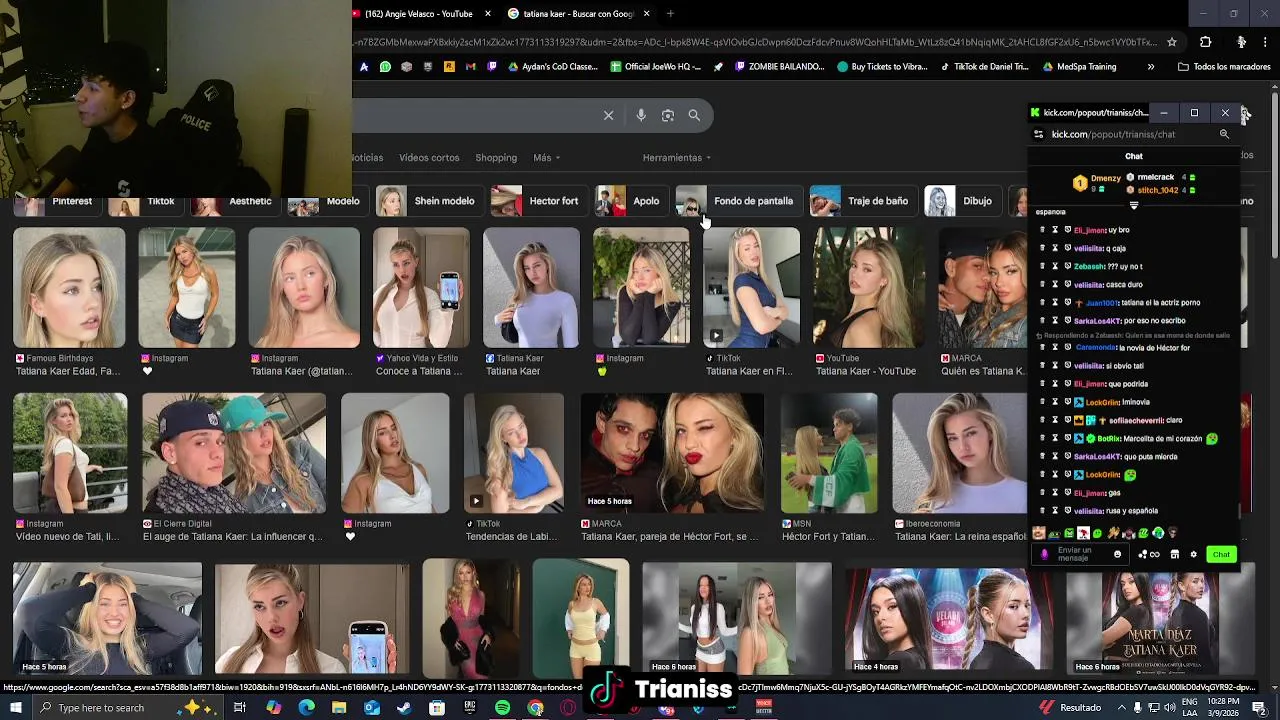Open the Noticias results tab

[367, 158]
